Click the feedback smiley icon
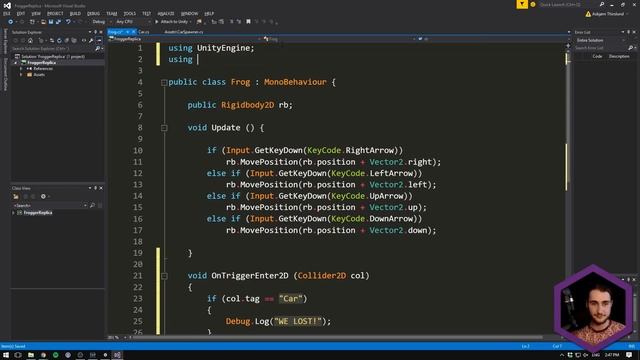The width and height of the screenshot is (640, 360). [x=533, y=4]
